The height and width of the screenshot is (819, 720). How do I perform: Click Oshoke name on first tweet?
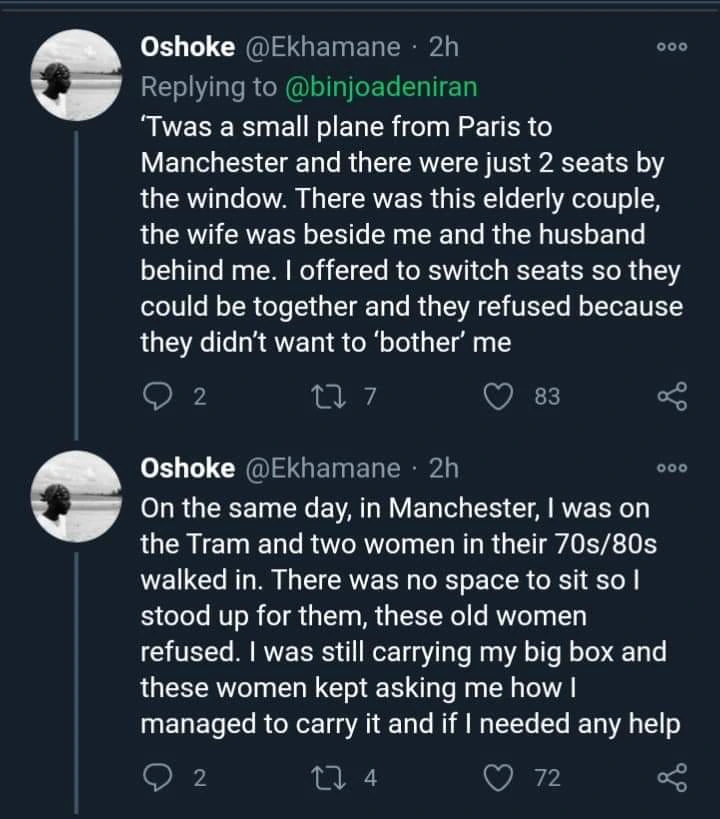tap(189, 47)
